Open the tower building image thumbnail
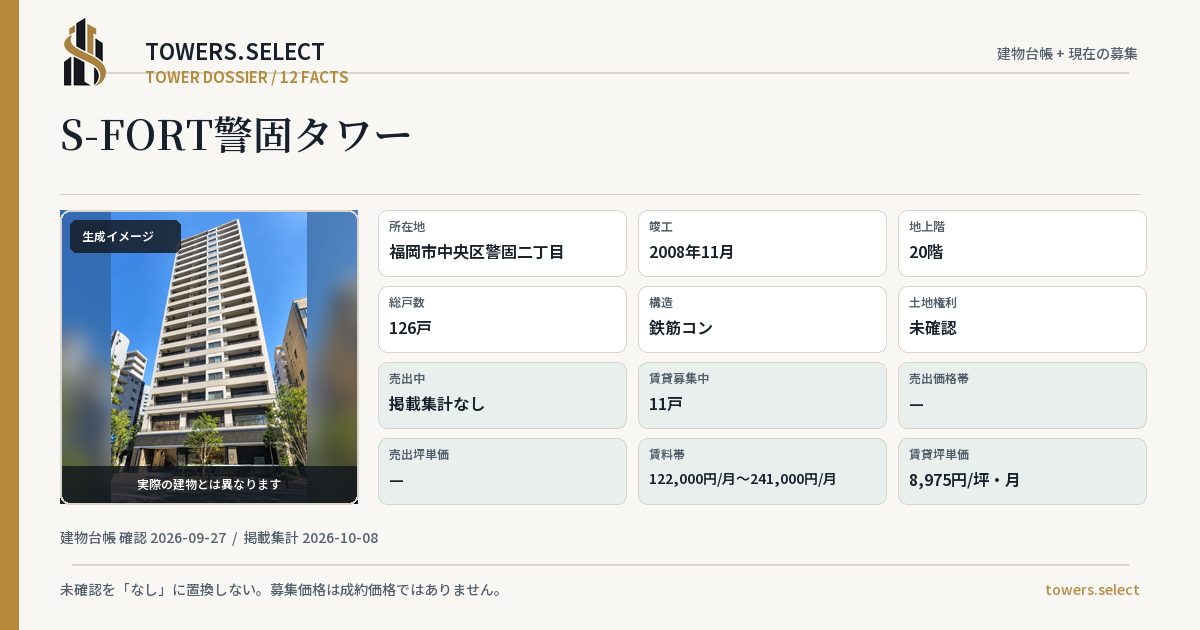Screen dimensions: 1200x630 tap(209, 357)
